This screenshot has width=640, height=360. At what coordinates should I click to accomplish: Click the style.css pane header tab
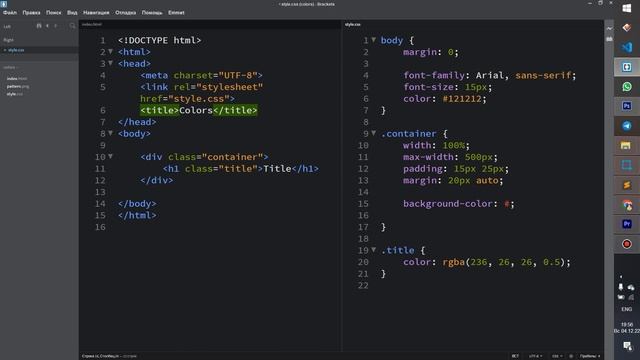353,24
